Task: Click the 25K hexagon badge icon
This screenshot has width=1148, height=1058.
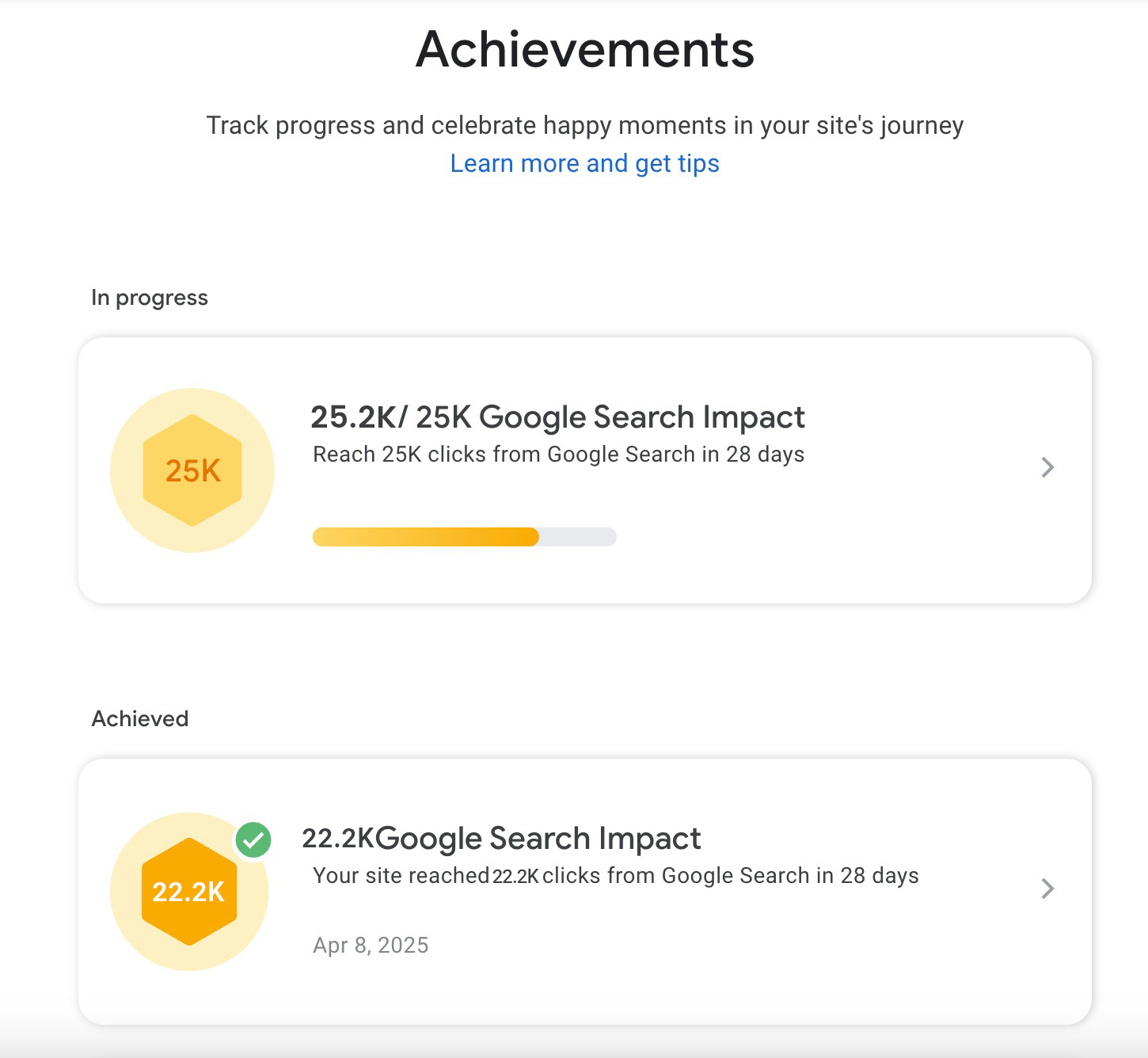Action: tap(192, 470)
